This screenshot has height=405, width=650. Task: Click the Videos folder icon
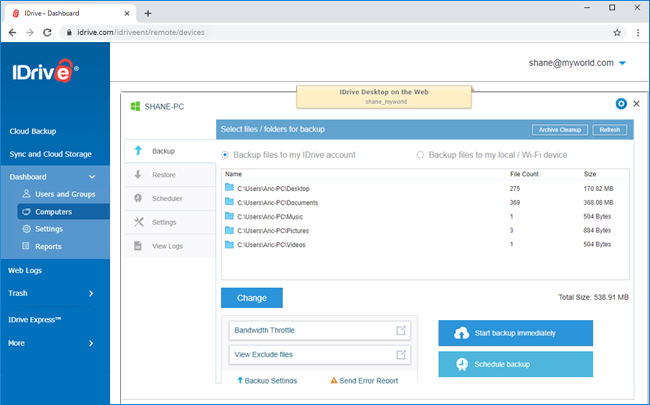(x=229, y=244)
